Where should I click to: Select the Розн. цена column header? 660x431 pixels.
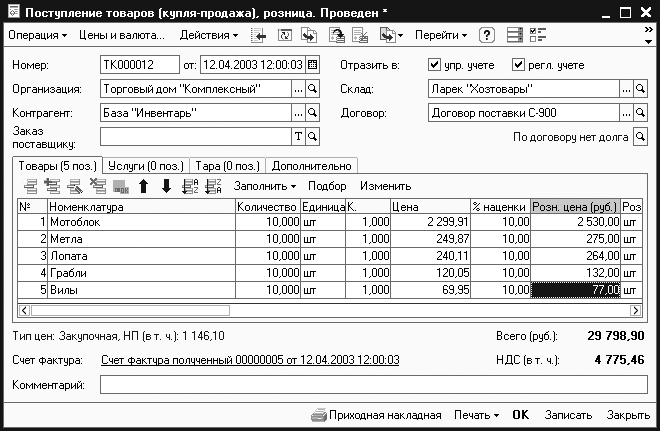click(x=575, y=207)
